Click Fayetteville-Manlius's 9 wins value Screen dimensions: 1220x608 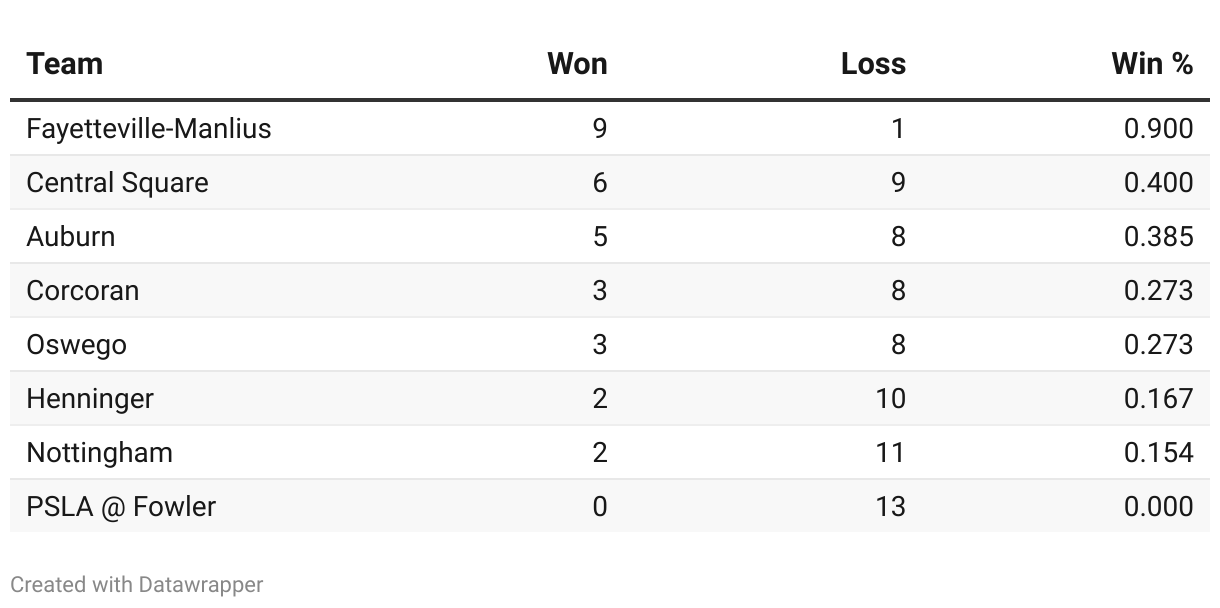pyautogui.click(x=600, y=129)
